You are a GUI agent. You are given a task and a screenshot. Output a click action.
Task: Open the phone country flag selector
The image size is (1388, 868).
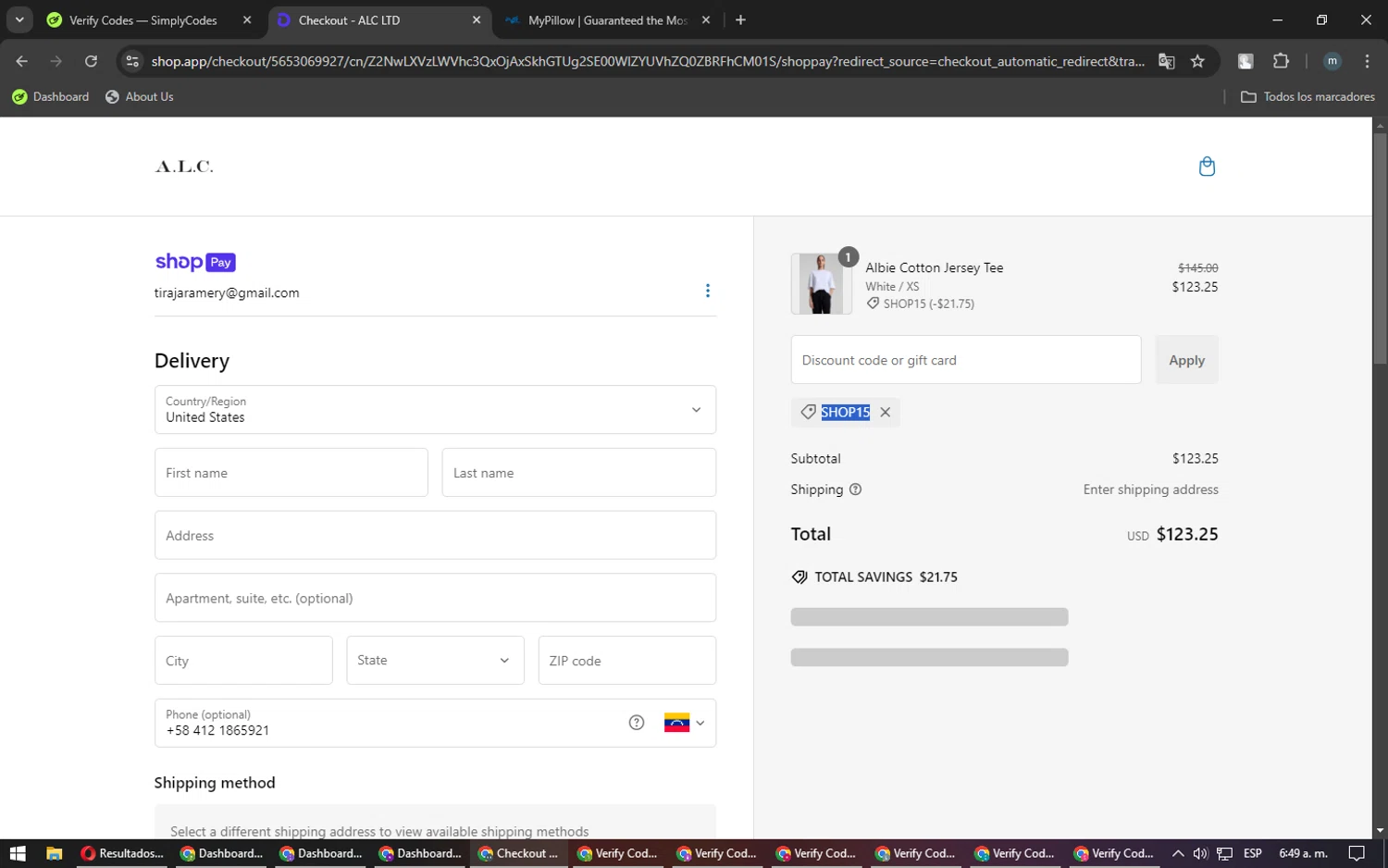click(685, 723)
